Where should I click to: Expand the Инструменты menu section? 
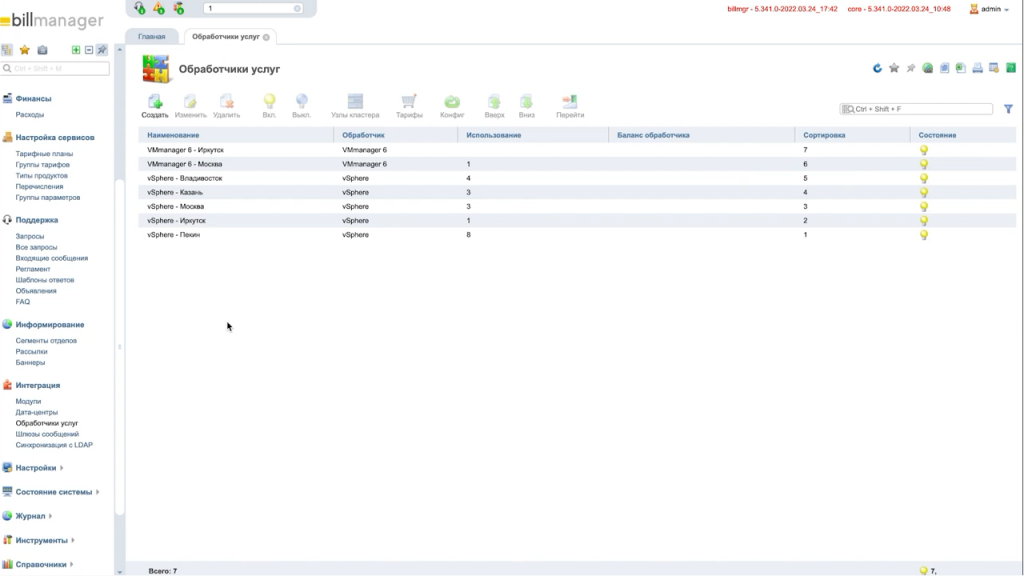41,540
